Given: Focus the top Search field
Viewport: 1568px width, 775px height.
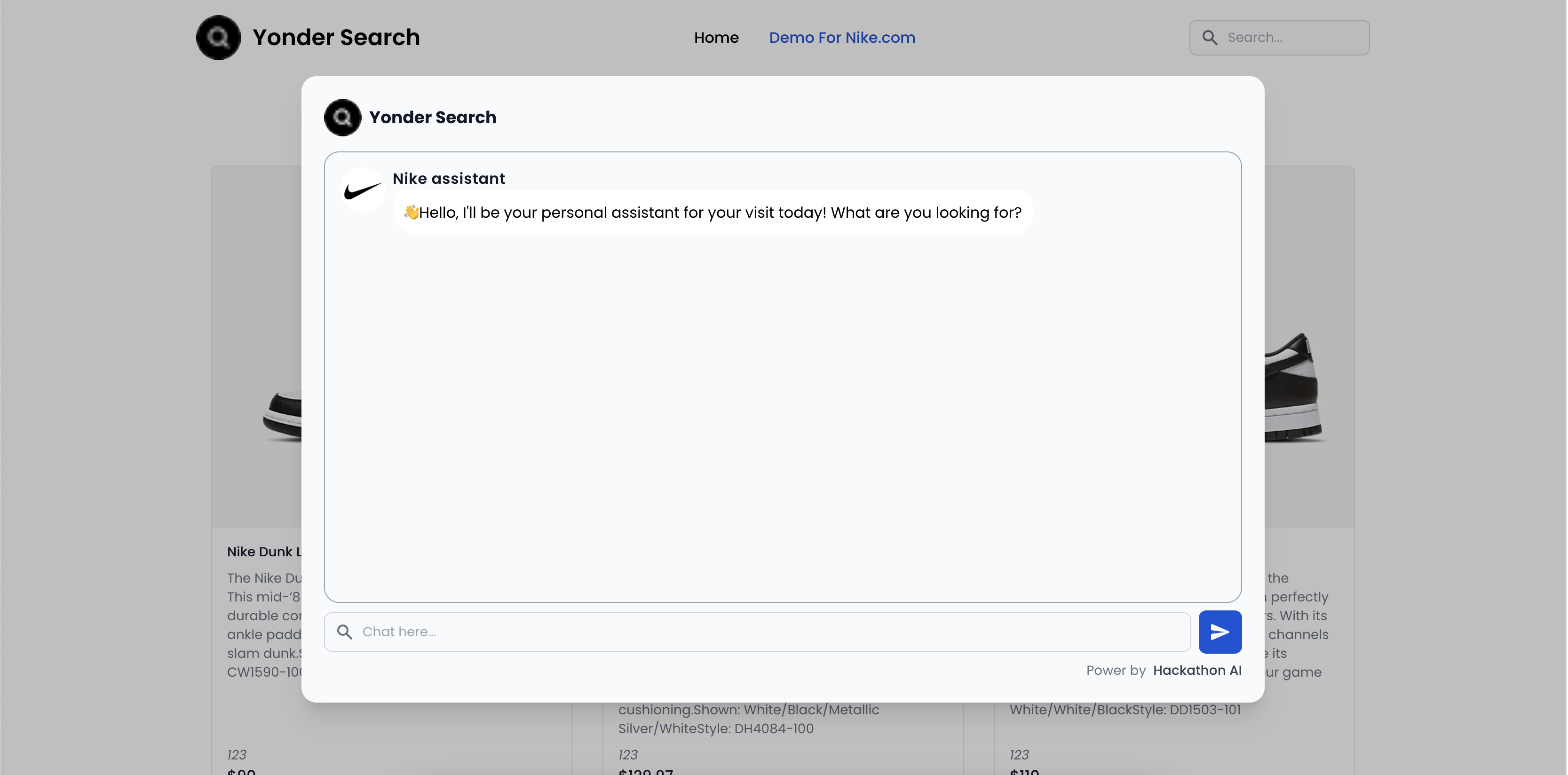Looking at the screenshot, I should pyautogui.click(x=1291, y=38).
